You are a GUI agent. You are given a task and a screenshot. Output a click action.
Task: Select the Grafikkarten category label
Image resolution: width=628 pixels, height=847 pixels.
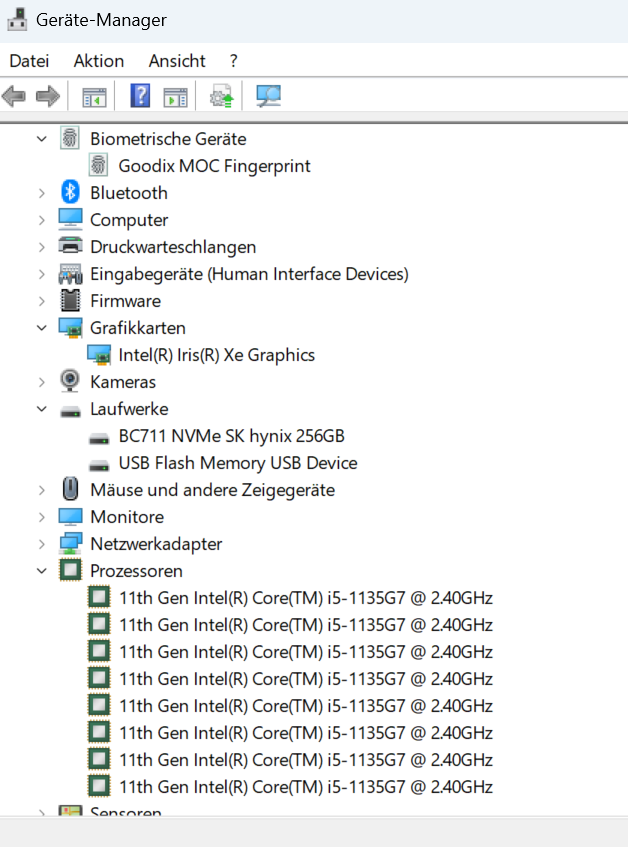pyautogui.click(x=138, y=328)
